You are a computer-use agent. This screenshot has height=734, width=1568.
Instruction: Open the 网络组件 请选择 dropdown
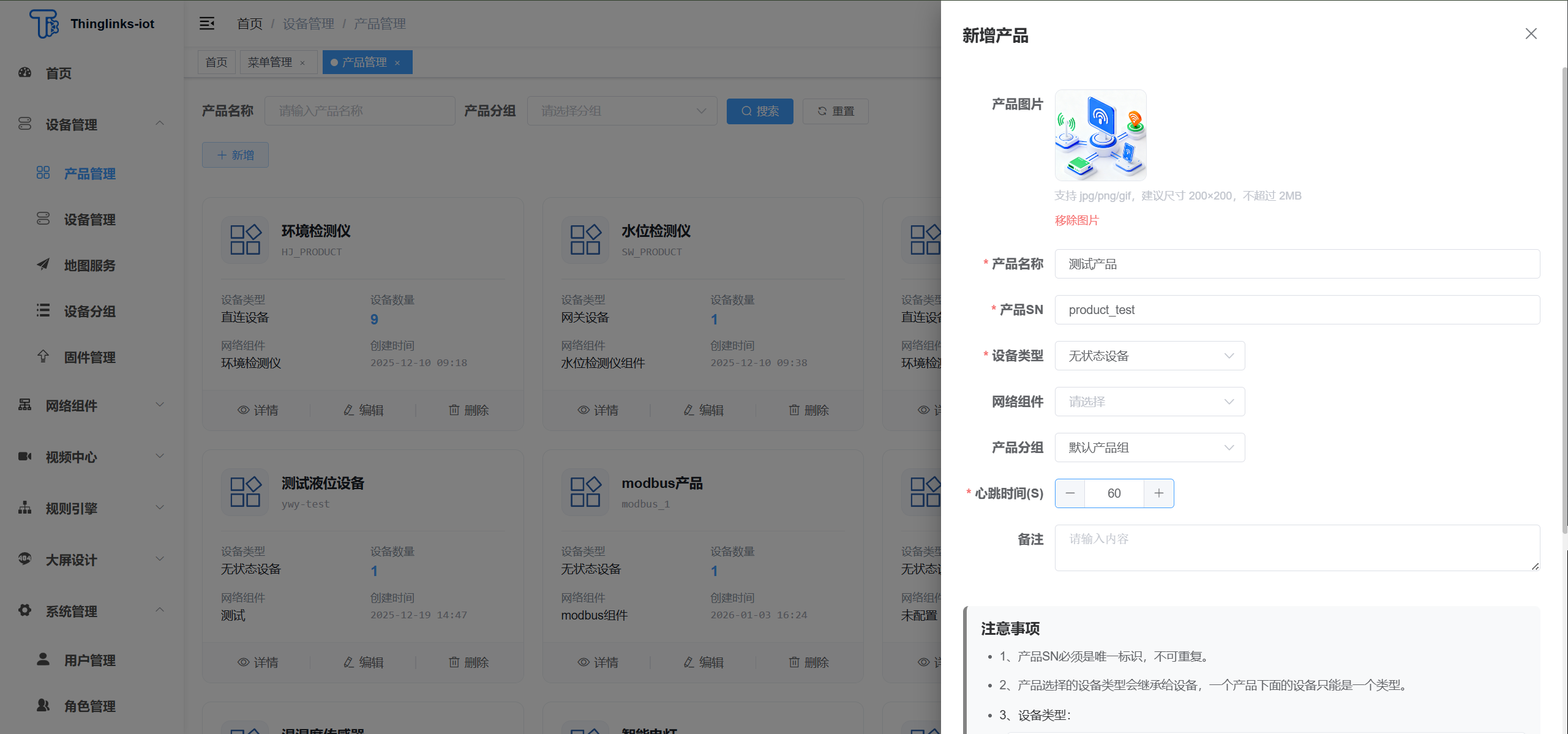coord(1149,402)
